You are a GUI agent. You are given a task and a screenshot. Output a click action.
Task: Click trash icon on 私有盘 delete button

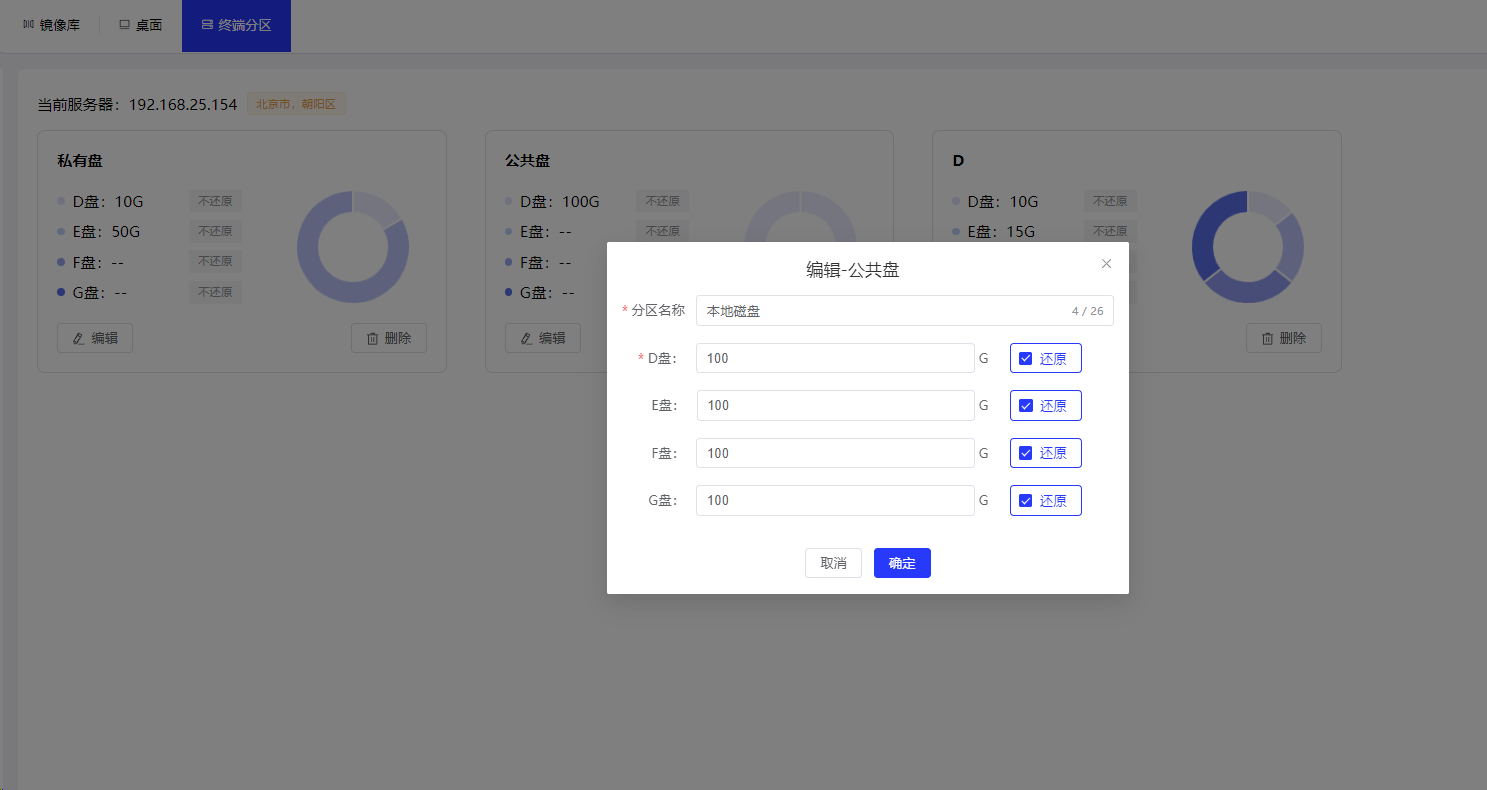[373, 339]
